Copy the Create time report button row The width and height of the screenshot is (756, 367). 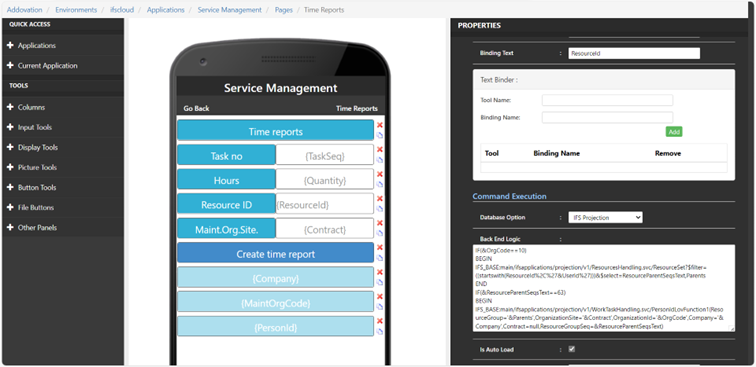coord(379,258)
